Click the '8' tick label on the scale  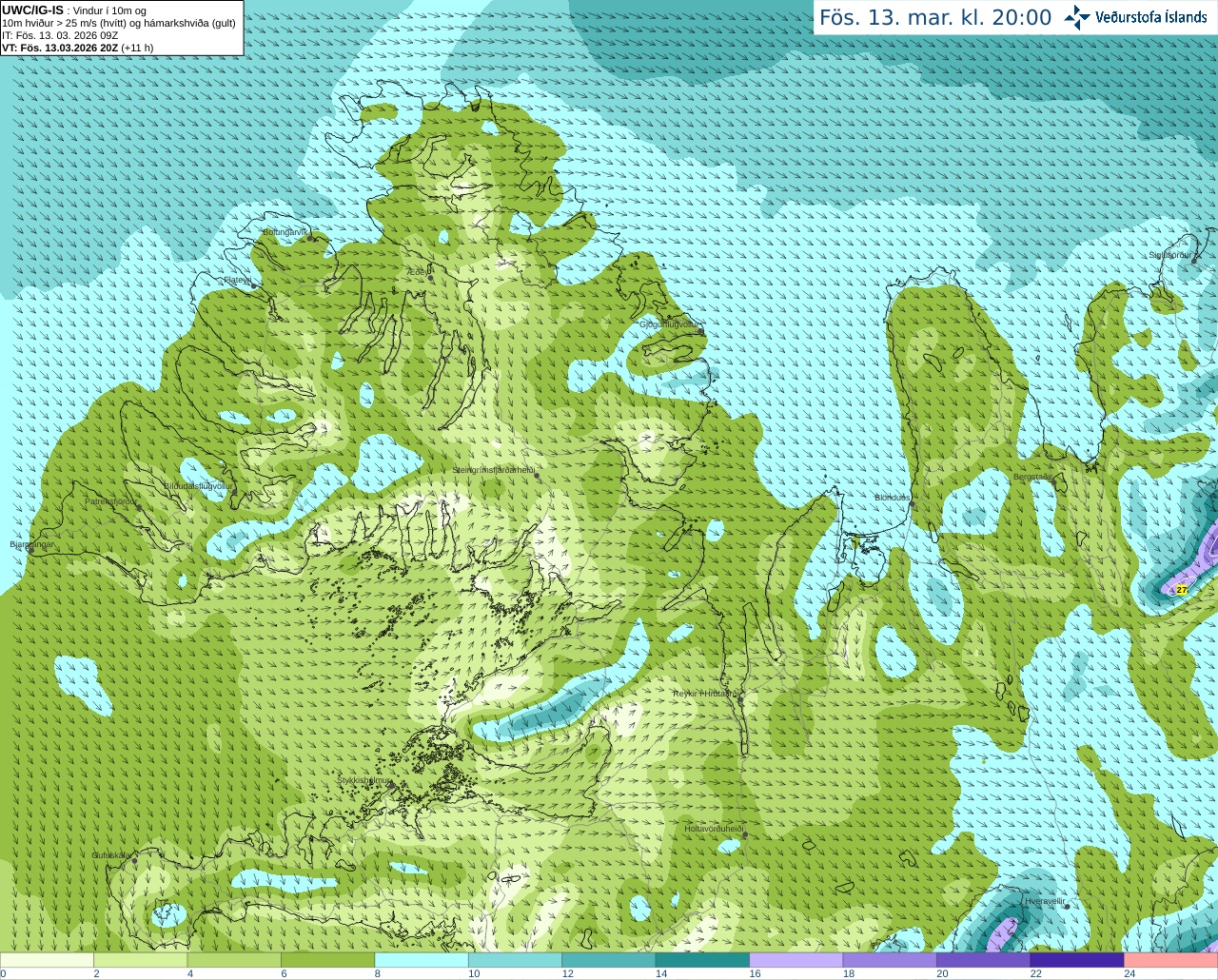click(x=378, y=973)
